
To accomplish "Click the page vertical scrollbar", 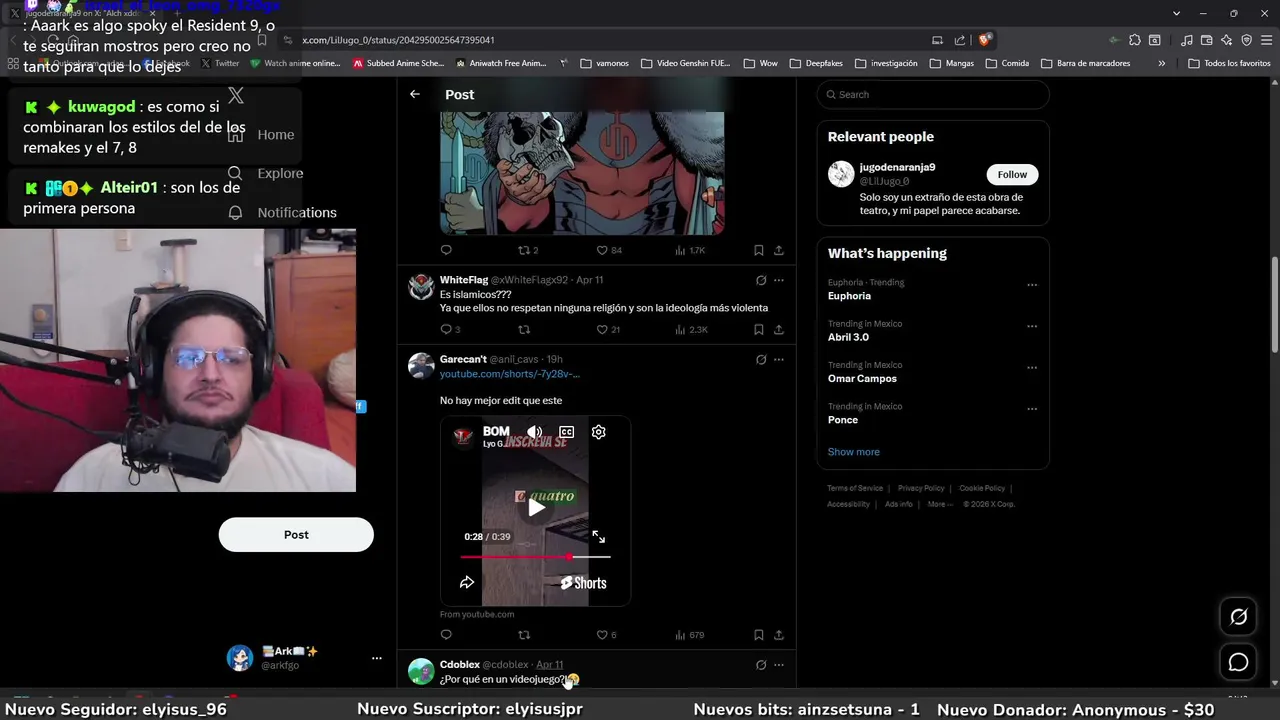I will 1275,305.
